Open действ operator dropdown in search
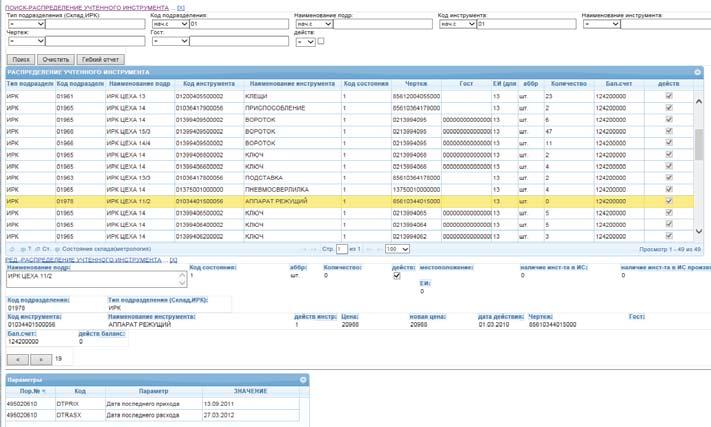 306,42
